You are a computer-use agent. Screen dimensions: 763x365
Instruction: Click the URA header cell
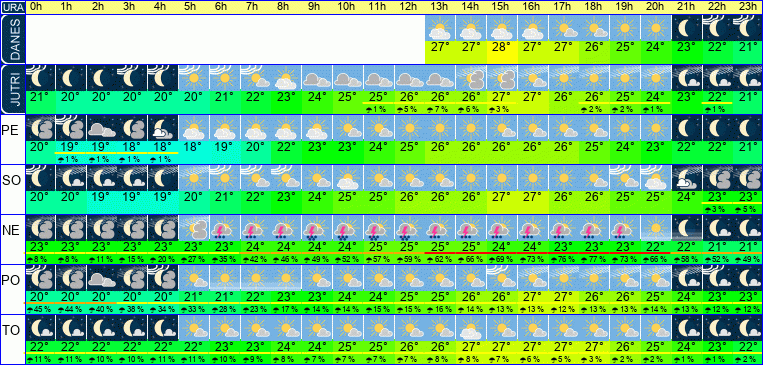[x=12, y=7]
